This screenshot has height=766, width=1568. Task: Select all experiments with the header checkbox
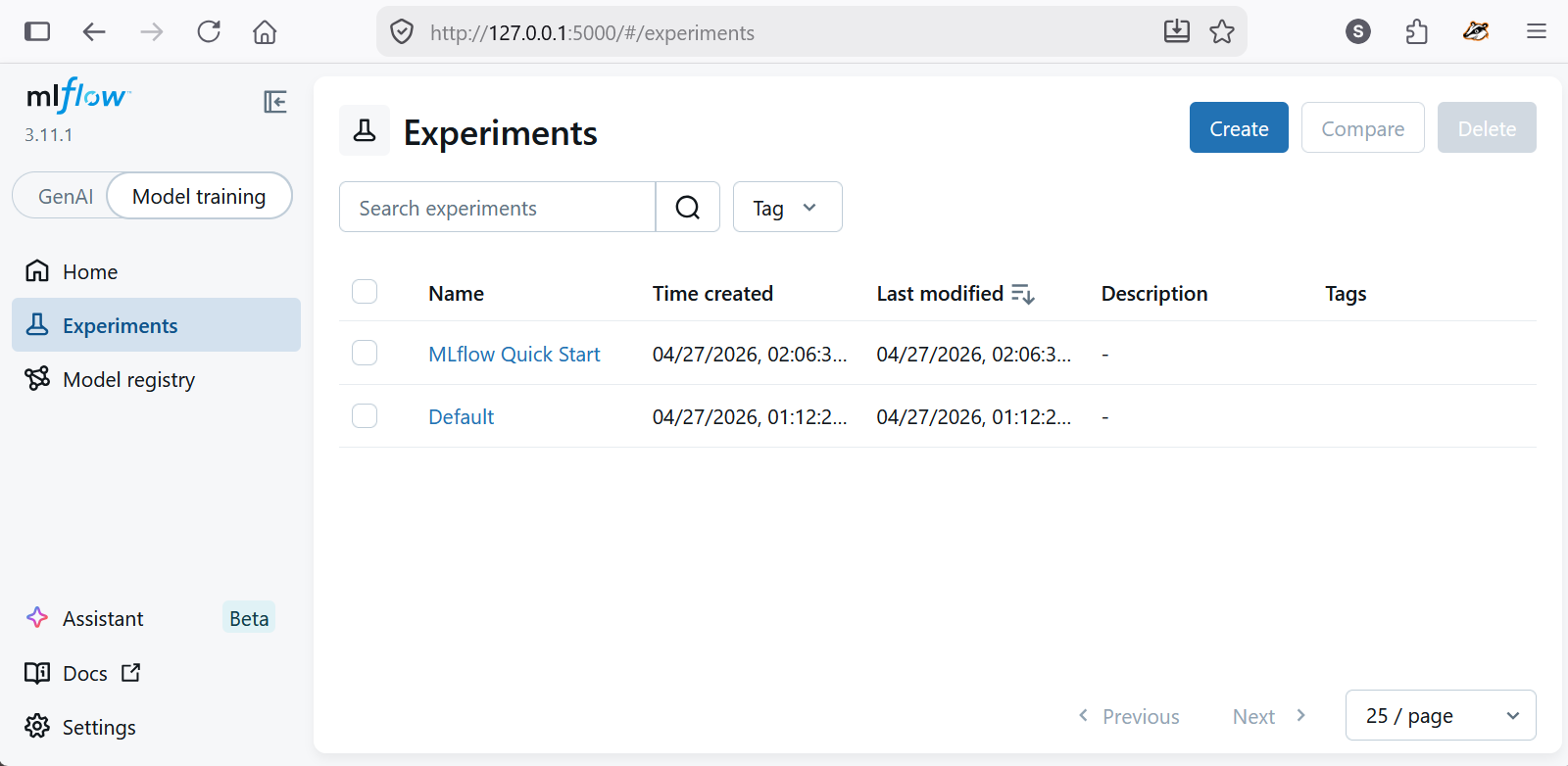click(x=365, y=291)
